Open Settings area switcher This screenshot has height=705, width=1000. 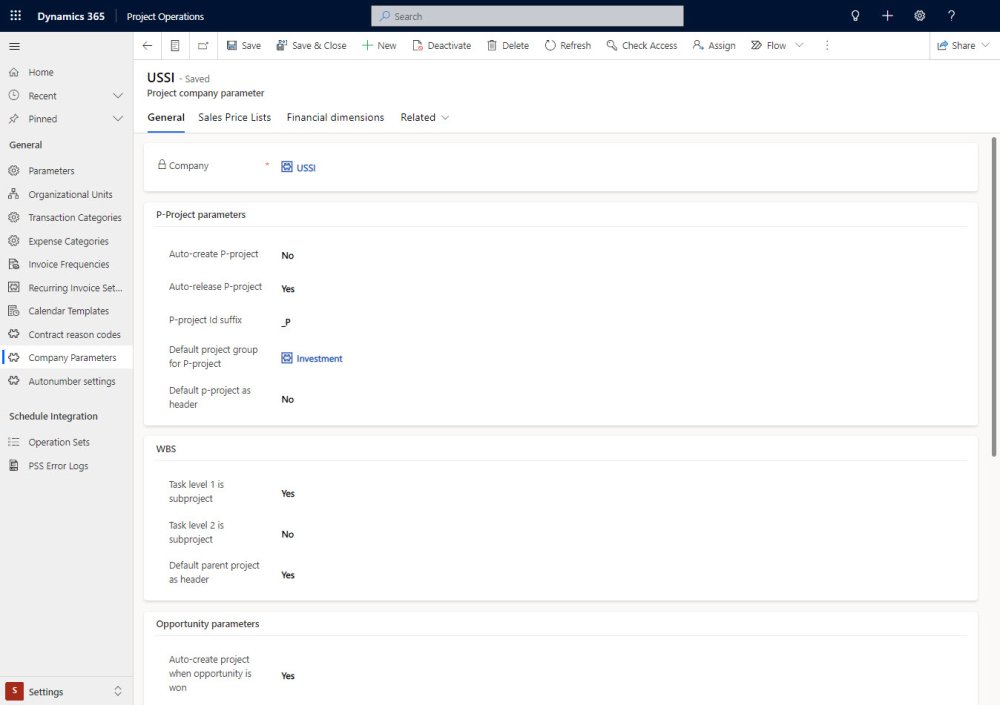click(66, 691)
